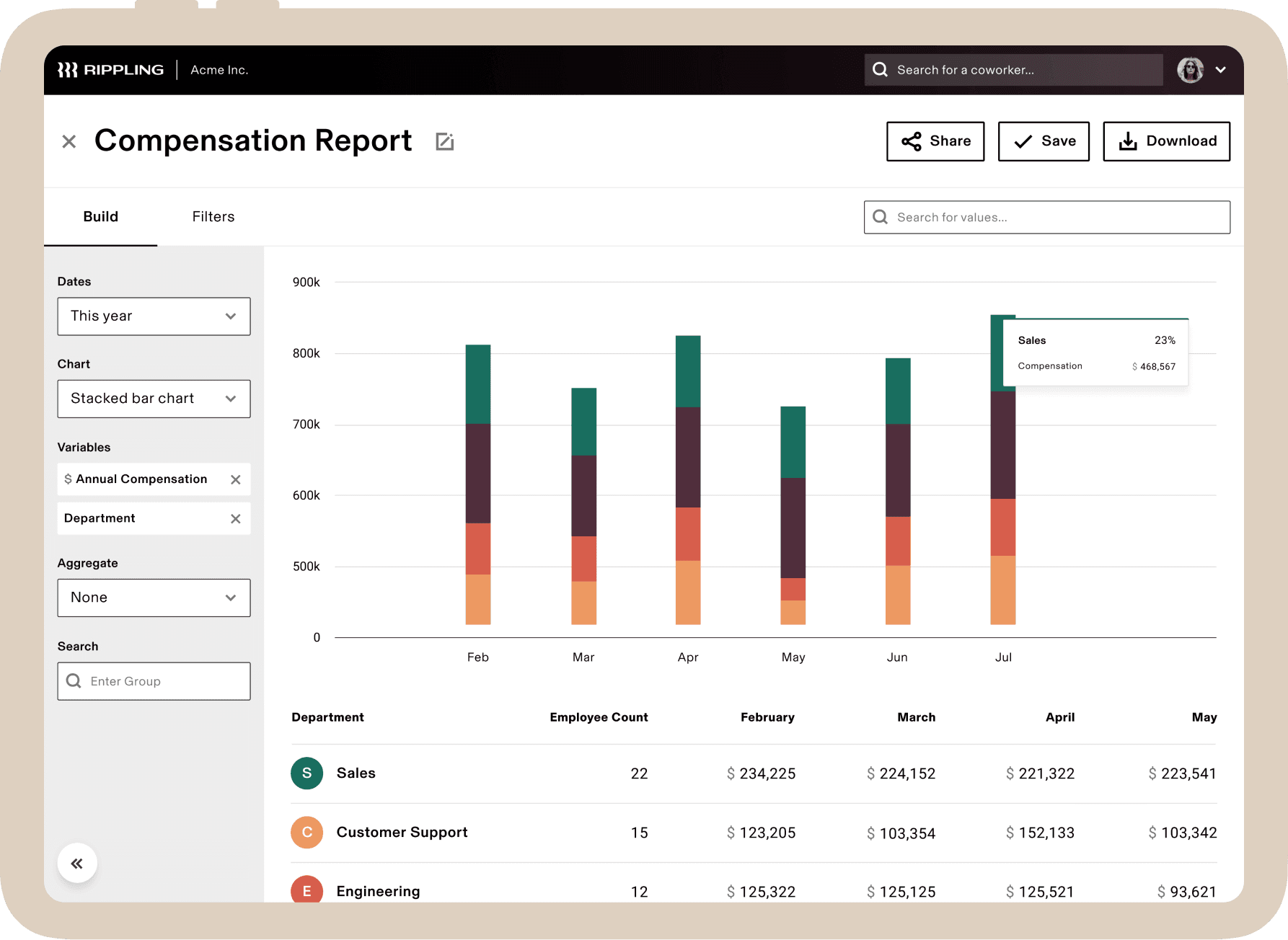Image resolution: width=1288 pixels, height=940 pixels.
Task: Focus the 'Search for values' field
Action: coord(1047,217)
